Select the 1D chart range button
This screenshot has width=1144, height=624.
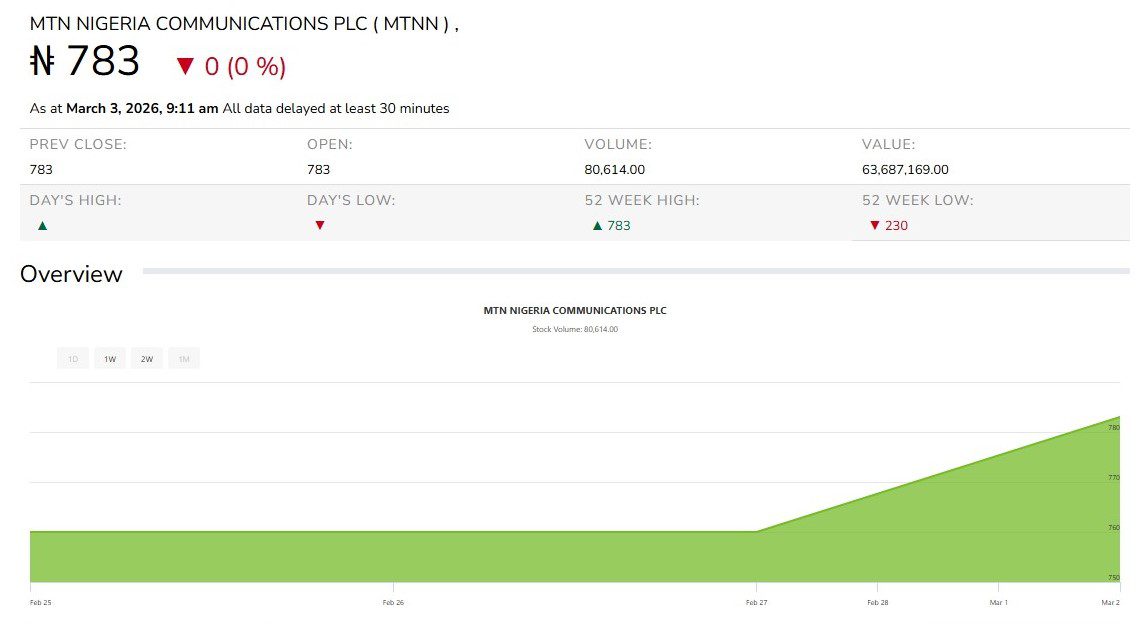coord(73,358)
